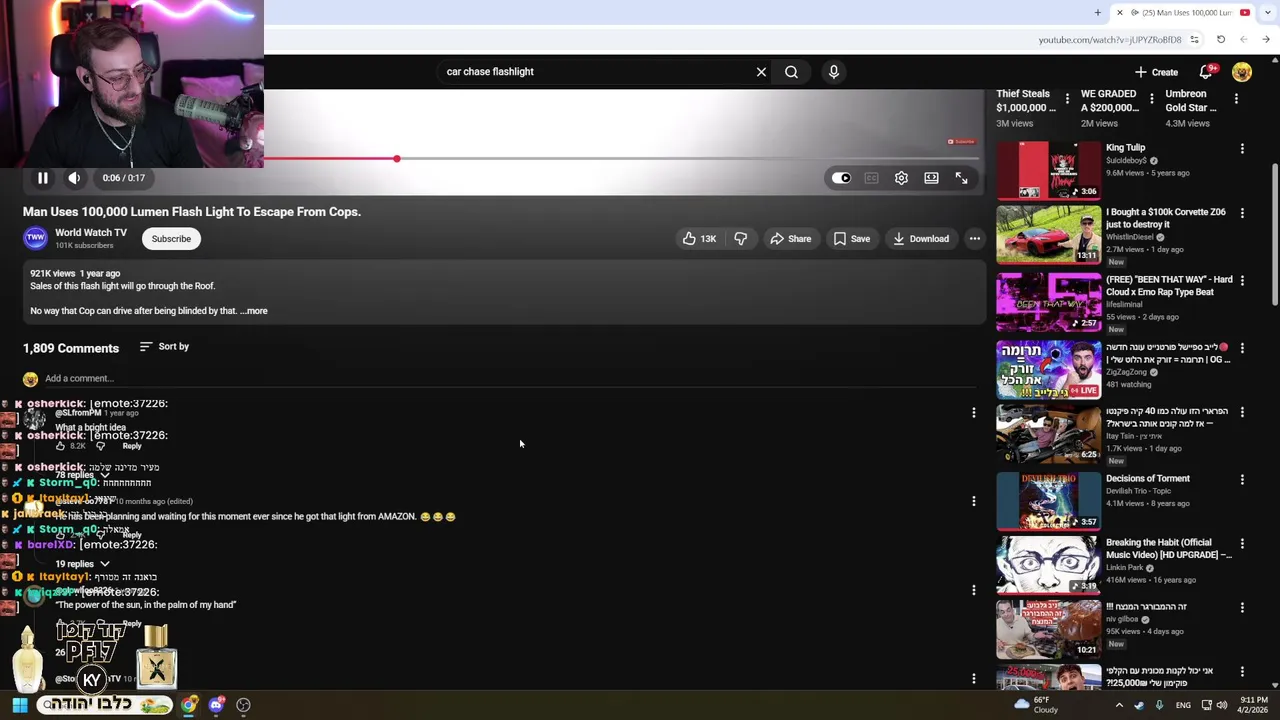Open the Create menu

(x=1156, y=72)
